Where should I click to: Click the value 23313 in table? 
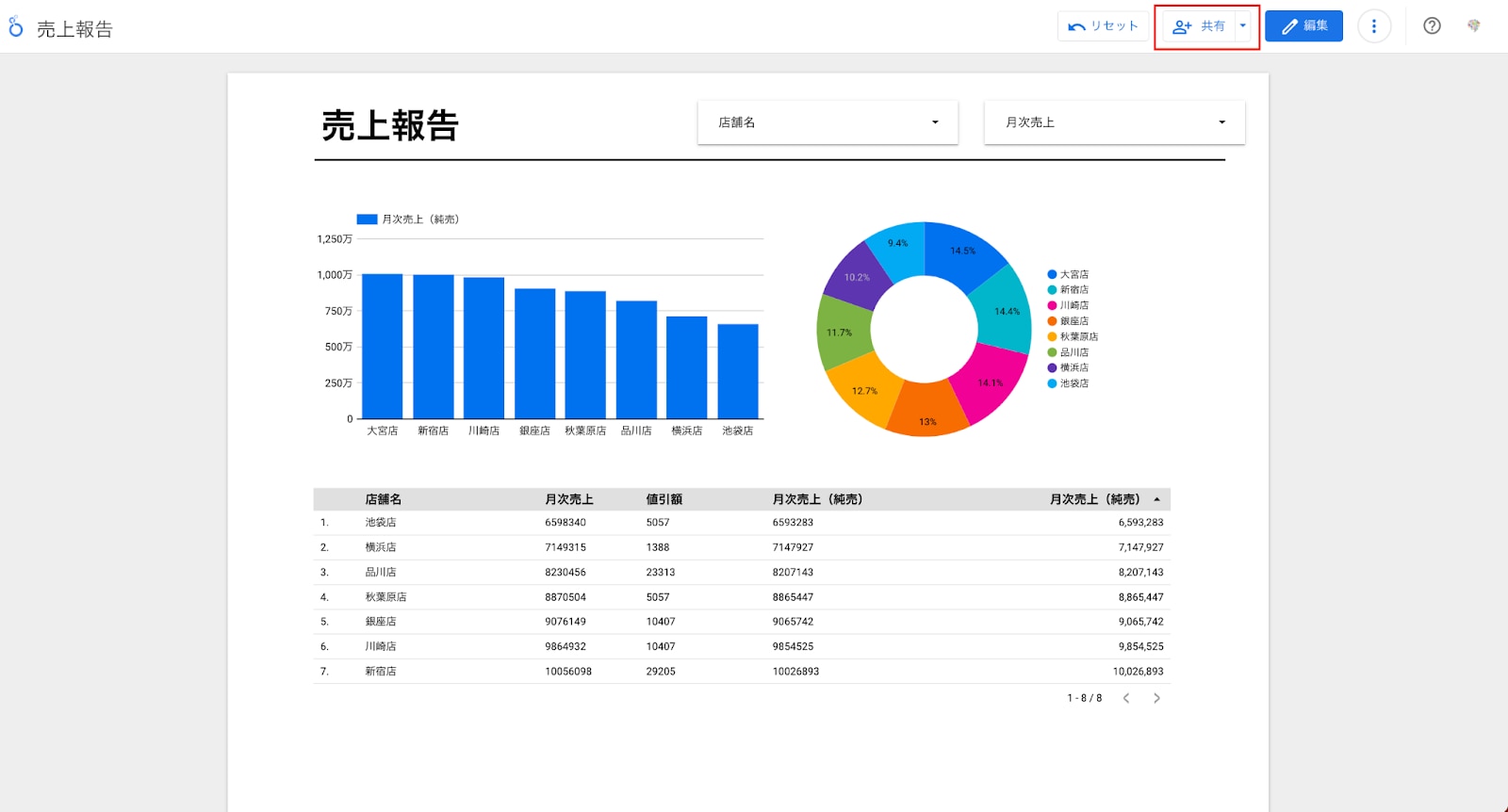coord(661,573)
